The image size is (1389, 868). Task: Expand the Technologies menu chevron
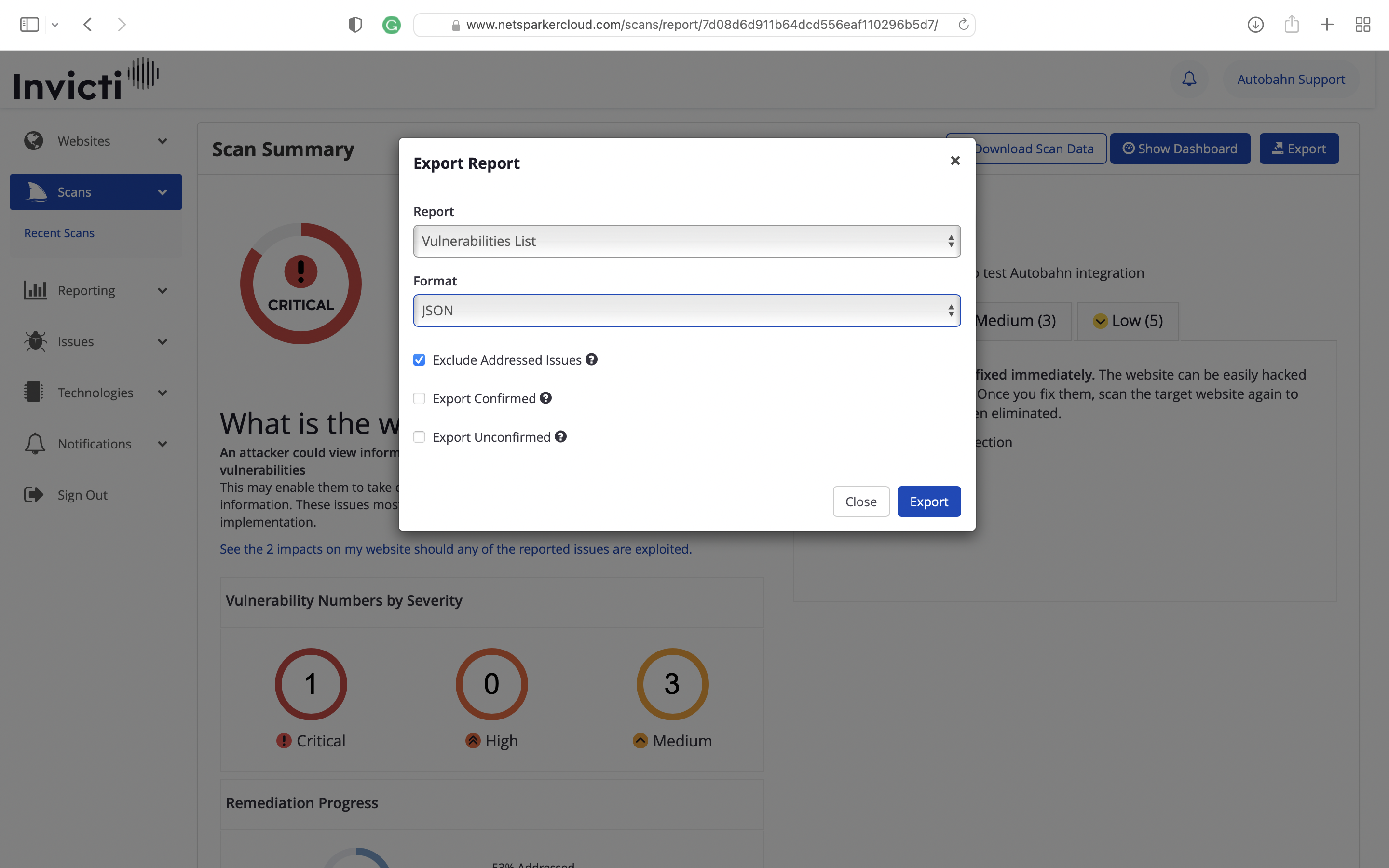tap(163, 393)
